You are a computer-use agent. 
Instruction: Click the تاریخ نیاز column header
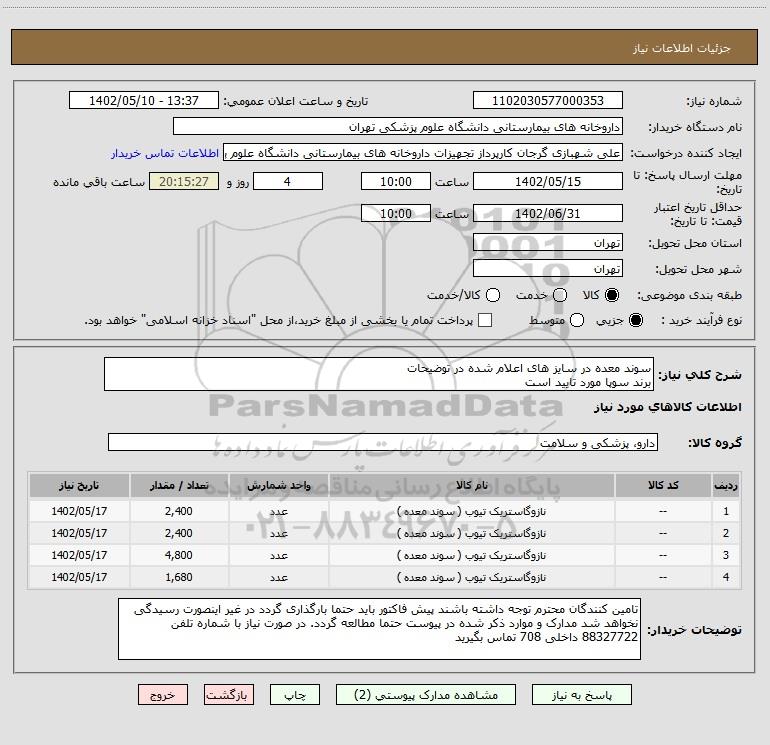coord(79,485)
